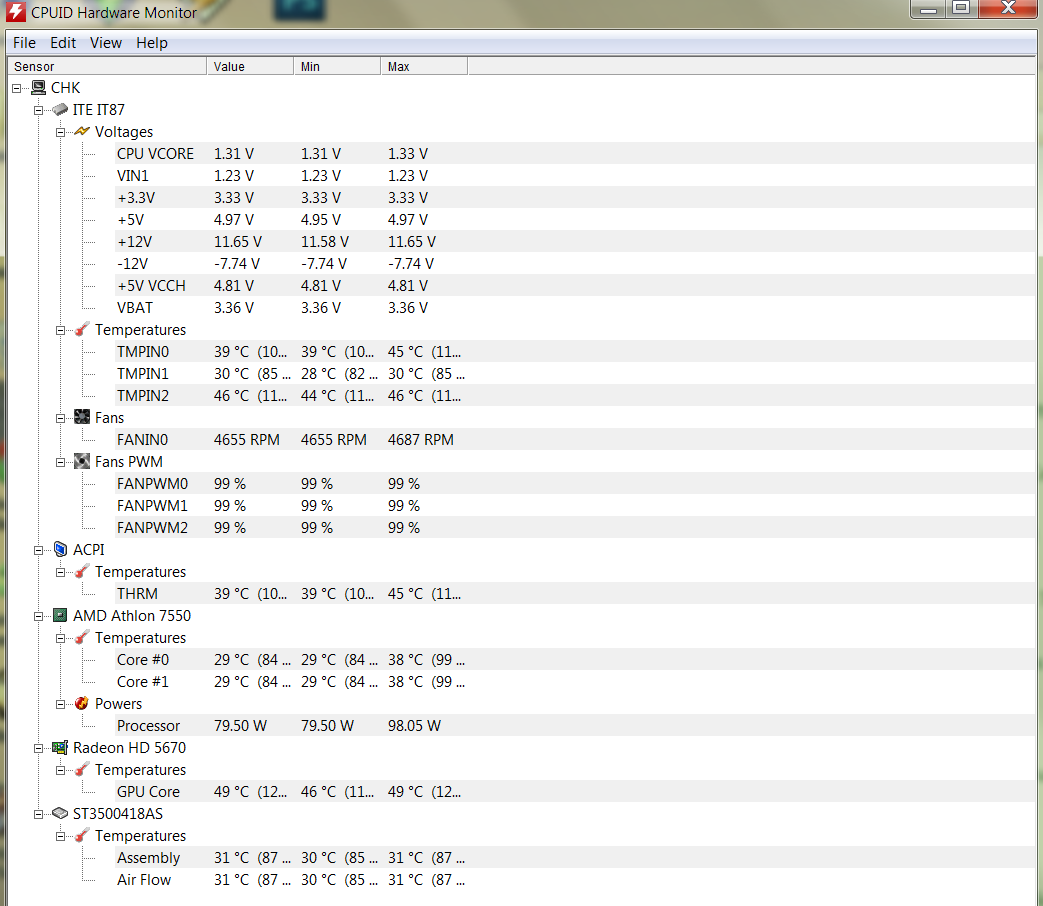The height and width of the screenshot is (906, 1043).
Task: Collapse the Powers group
Action: tap(61, 704)
